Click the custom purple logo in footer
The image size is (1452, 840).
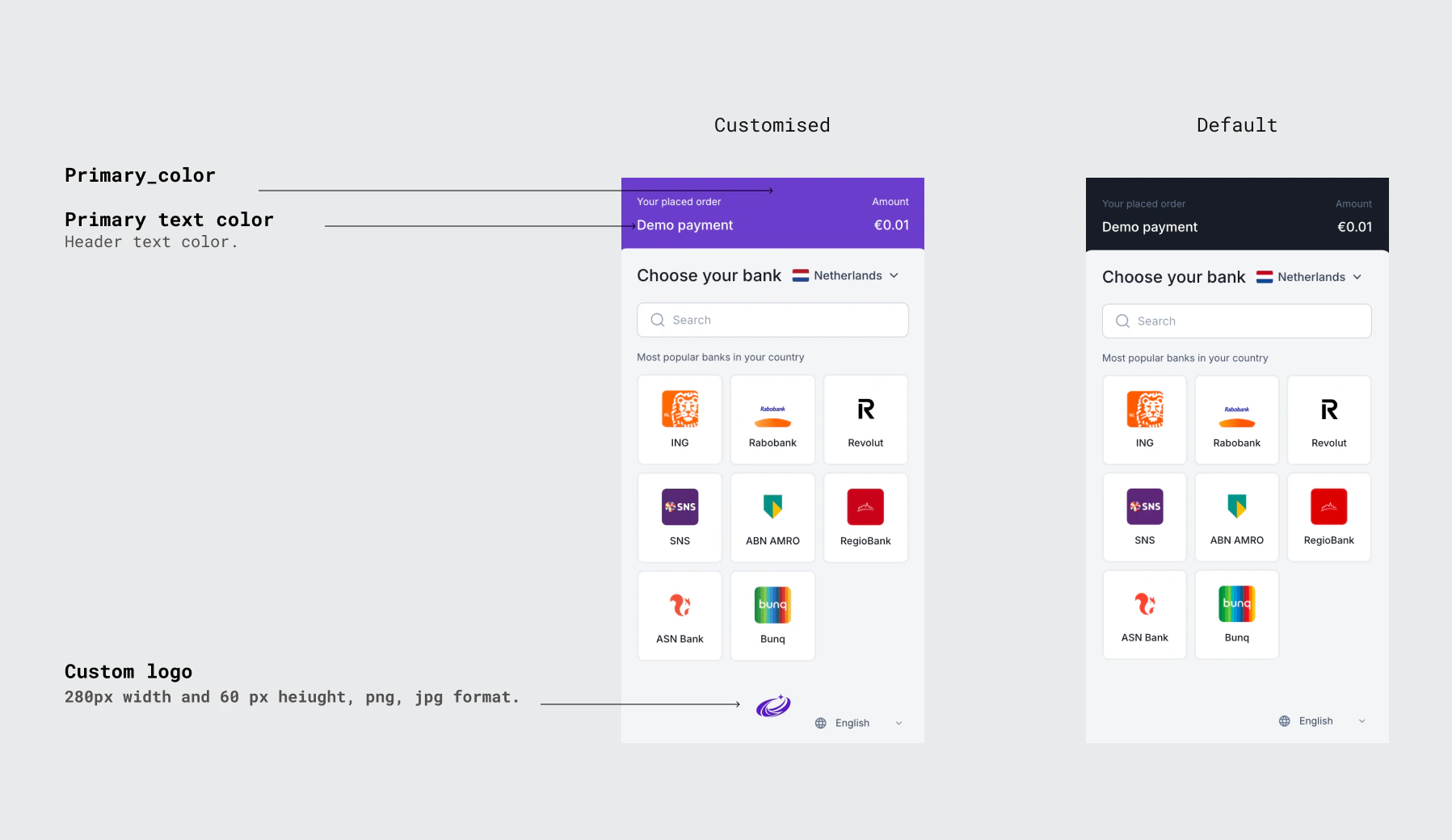[773, 706]
